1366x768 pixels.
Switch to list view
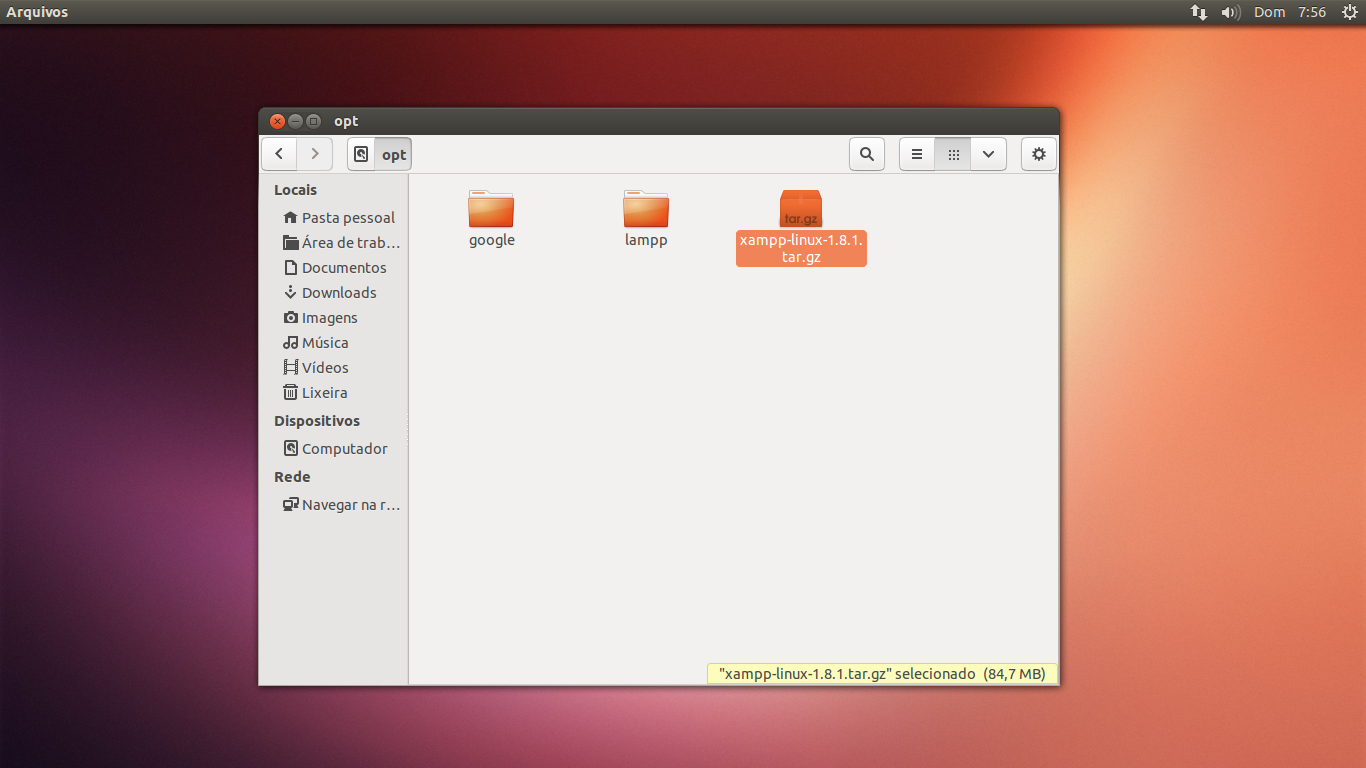click(x=916, y=154)
